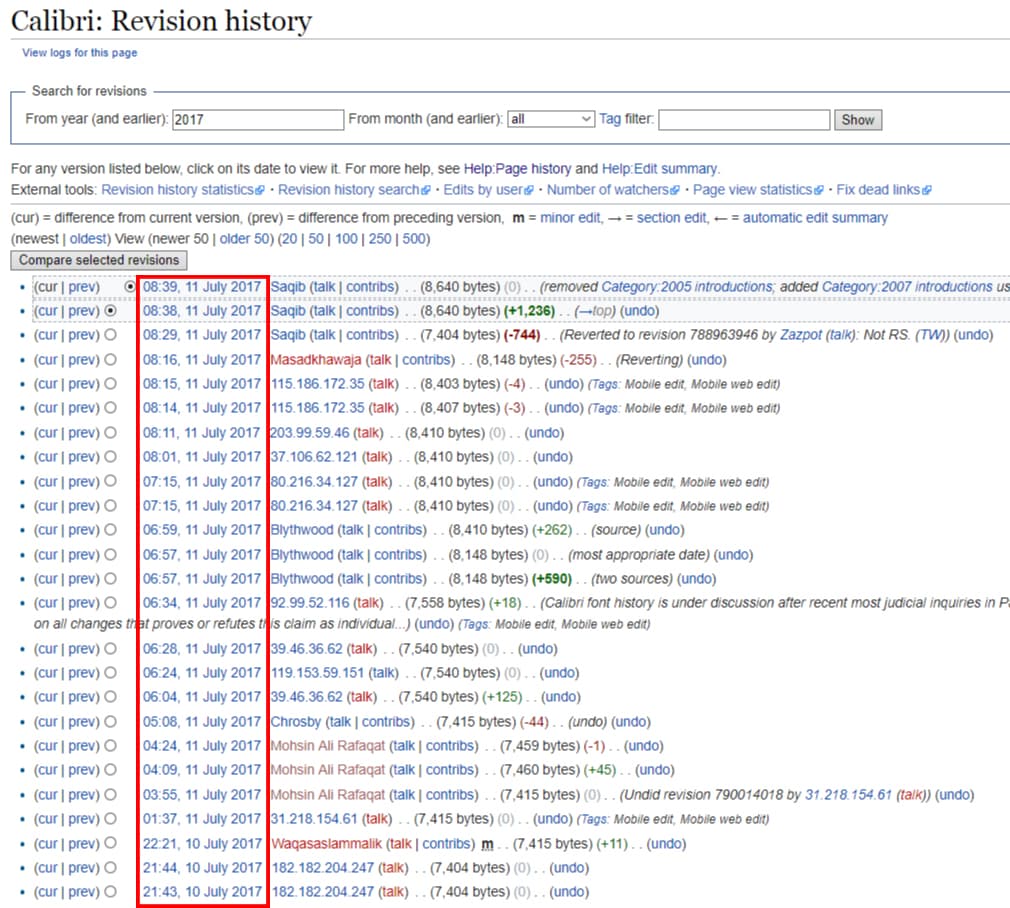Image resolution: width=1010 pixels, height=908 pixels.
Task: Click the automatic edit summary link
Action: click(815, 218)
